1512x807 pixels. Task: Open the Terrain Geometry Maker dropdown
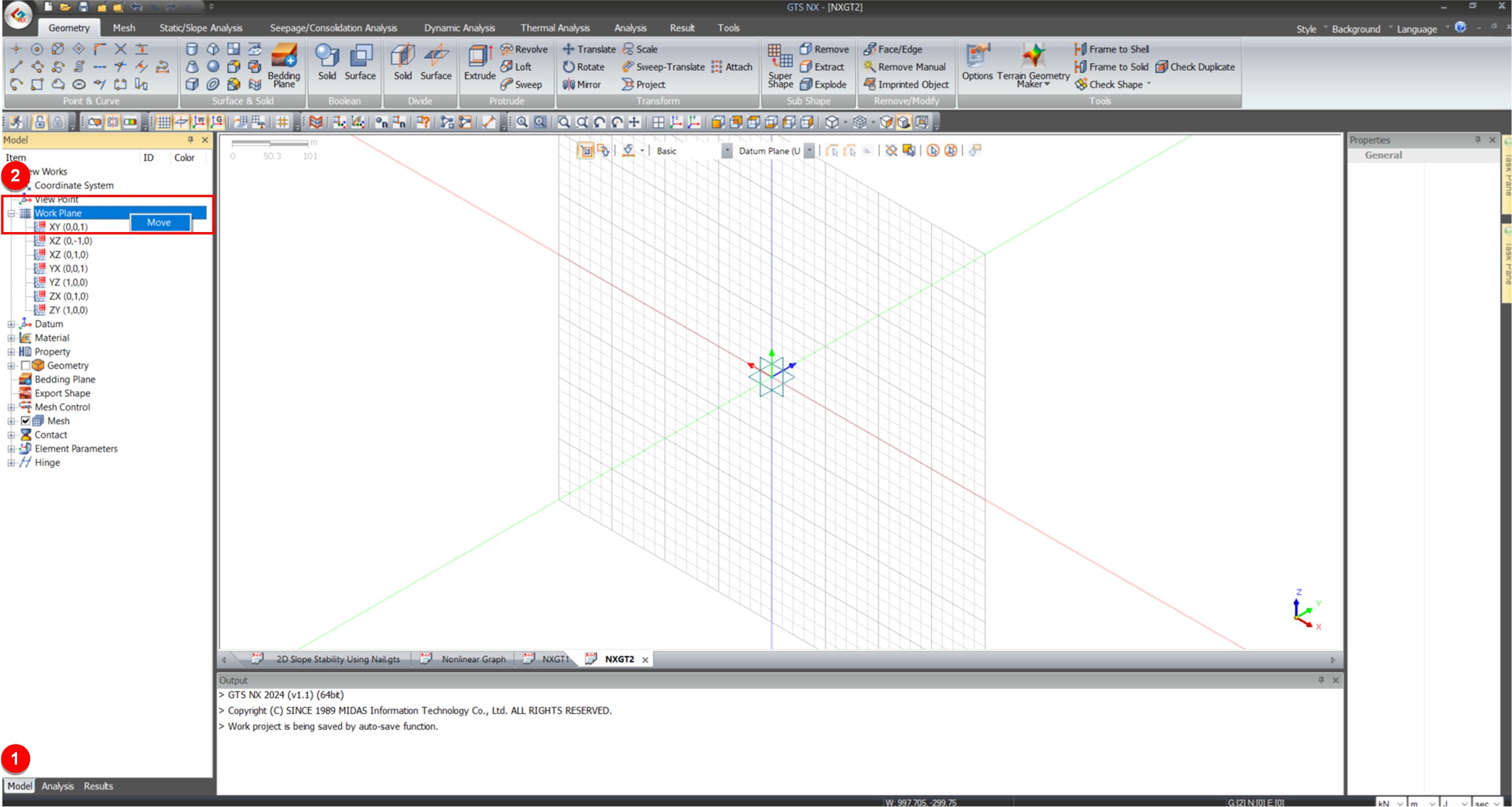click(x=1033, y=66)
